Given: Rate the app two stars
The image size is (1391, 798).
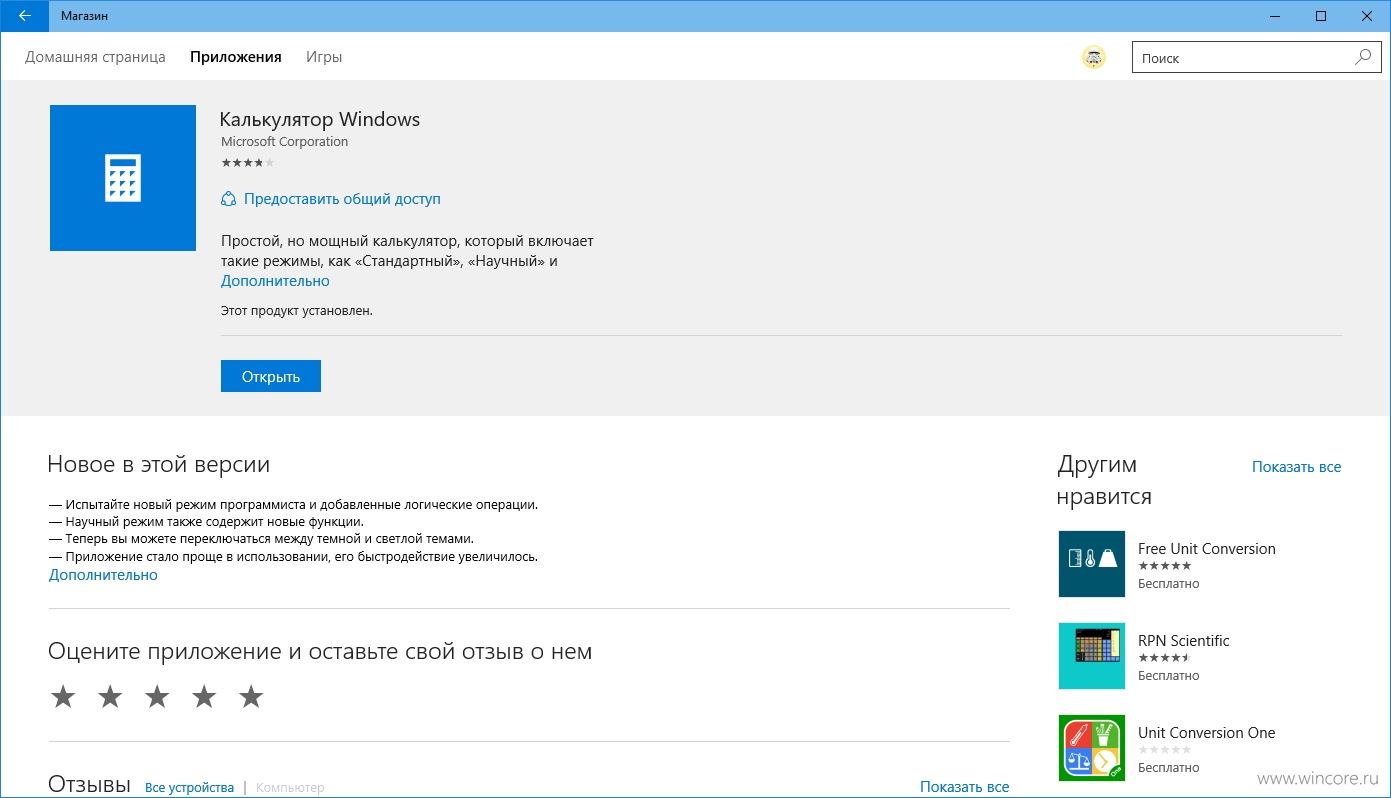Looking at the screenshot, I should 110,697.
